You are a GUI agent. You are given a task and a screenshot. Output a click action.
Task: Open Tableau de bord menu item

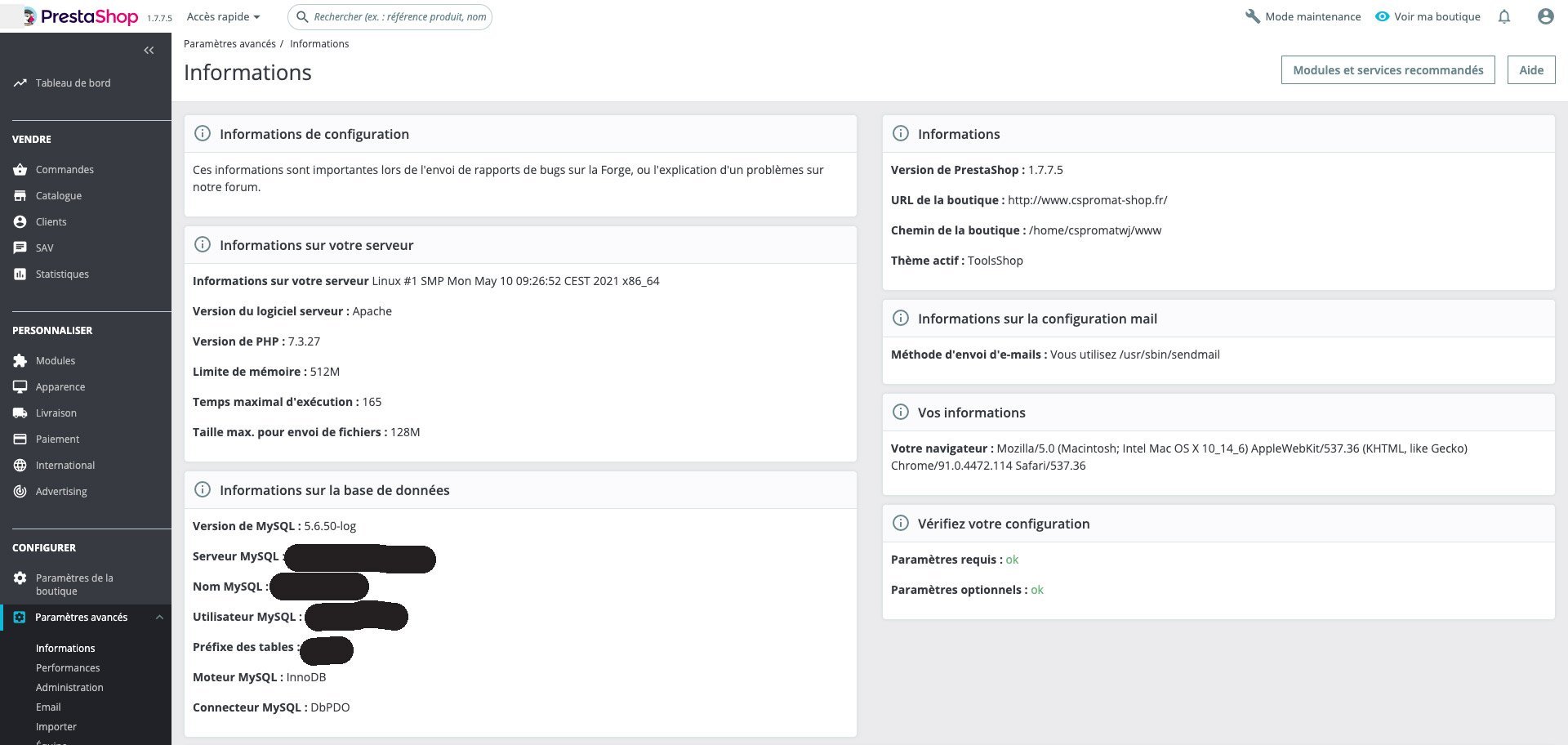click(x=73, y=83)
